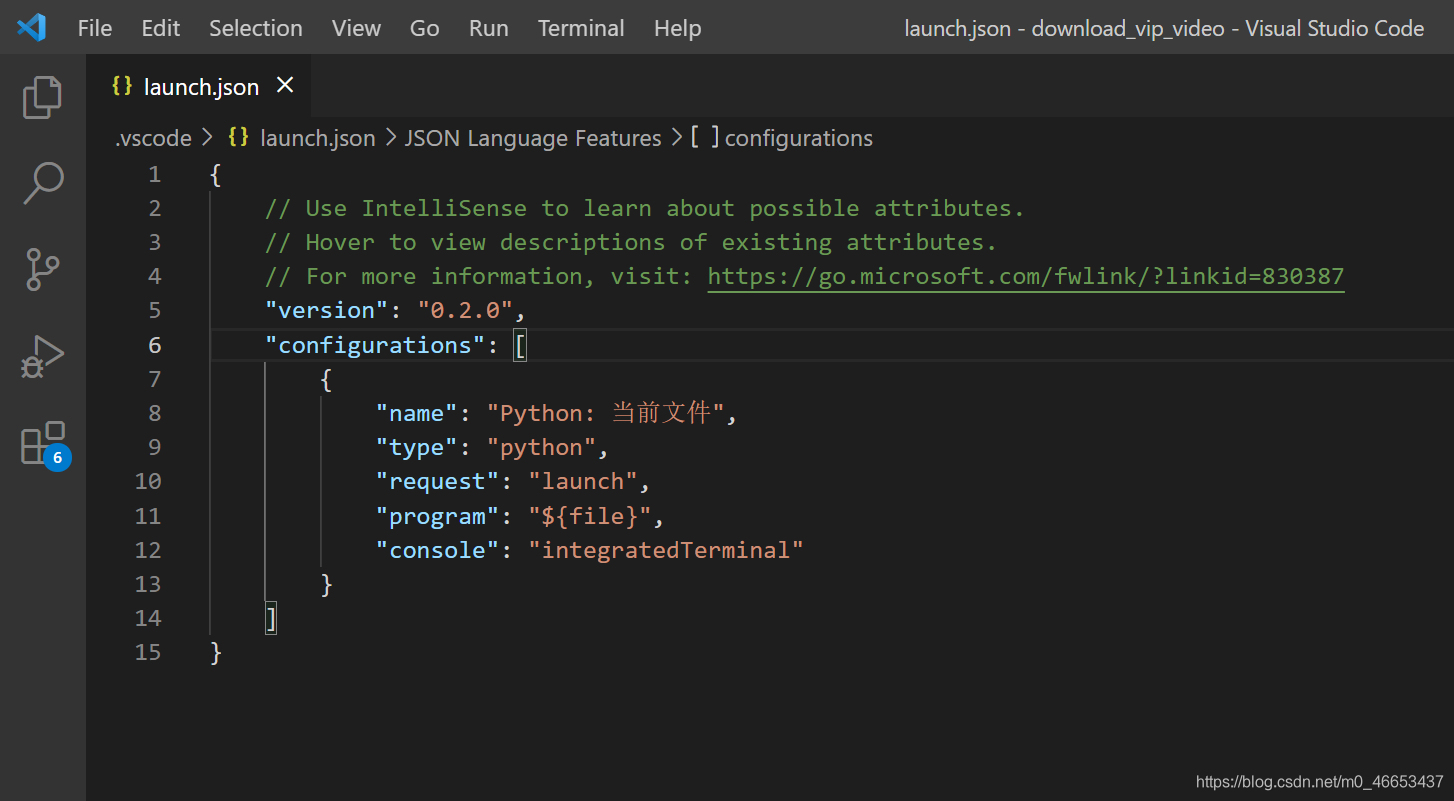This screenshot has width=1454, height=801.
Task: Click the extensions update count badge
Action: (x=57, y=457)
